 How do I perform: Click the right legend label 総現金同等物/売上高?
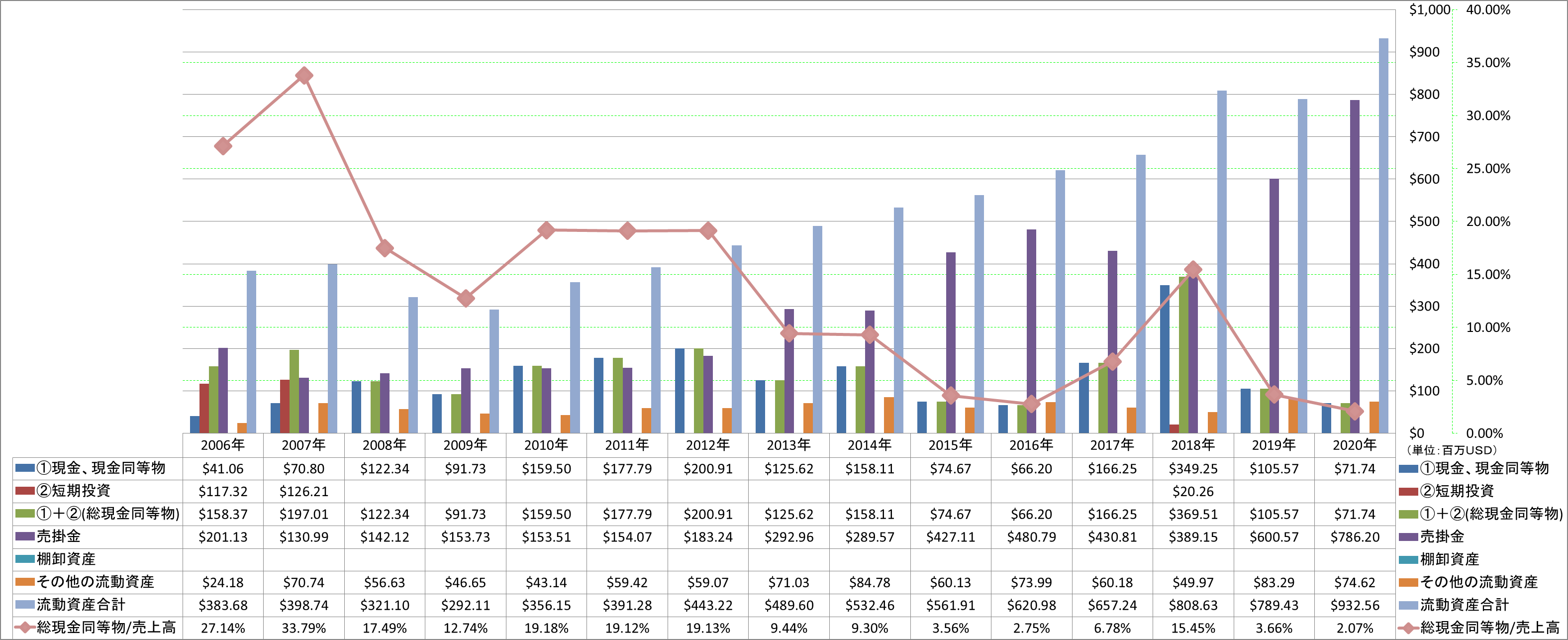[x=1490, y=627]
